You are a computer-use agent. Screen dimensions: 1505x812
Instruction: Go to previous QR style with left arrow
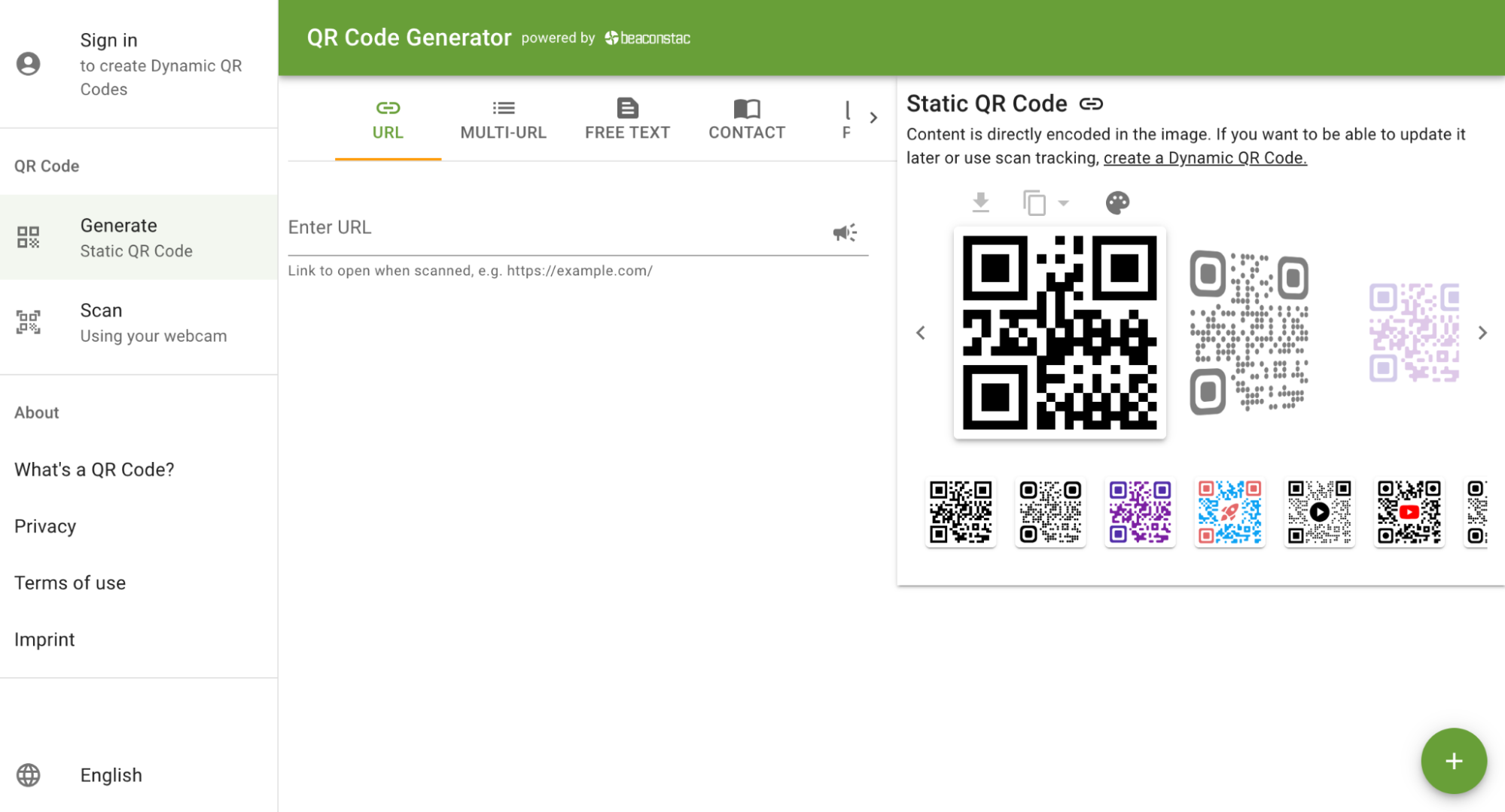[920, 333]
